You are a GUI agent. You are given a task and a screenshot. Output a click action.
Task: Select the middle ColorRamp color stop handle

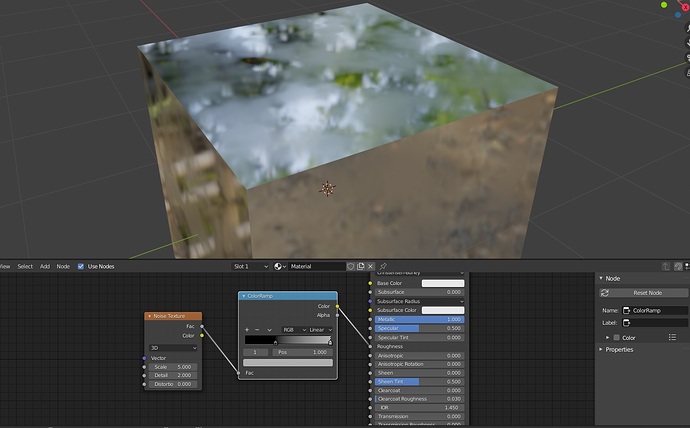tap(275, 342)
